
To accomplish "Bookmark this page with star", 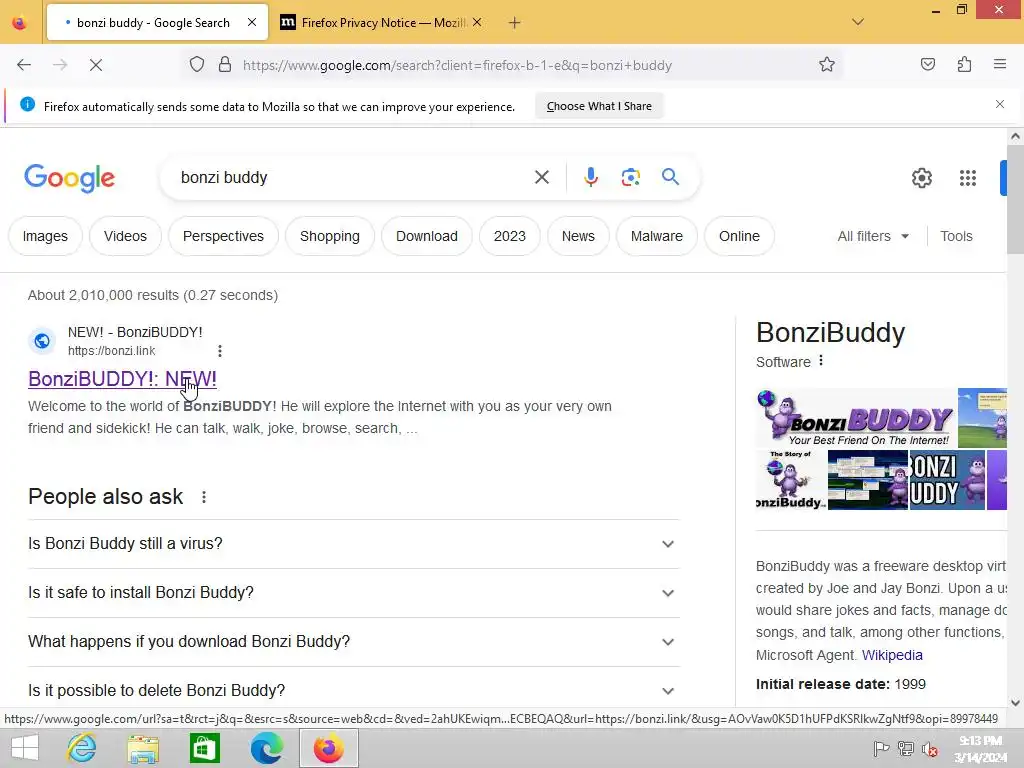I will coord(827,65).
